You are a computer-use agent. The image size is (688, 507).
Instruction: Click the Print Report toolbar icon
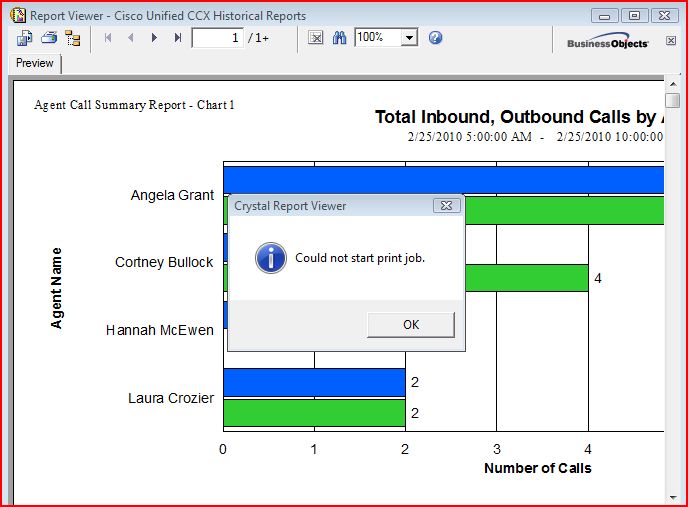click(49, 38)
